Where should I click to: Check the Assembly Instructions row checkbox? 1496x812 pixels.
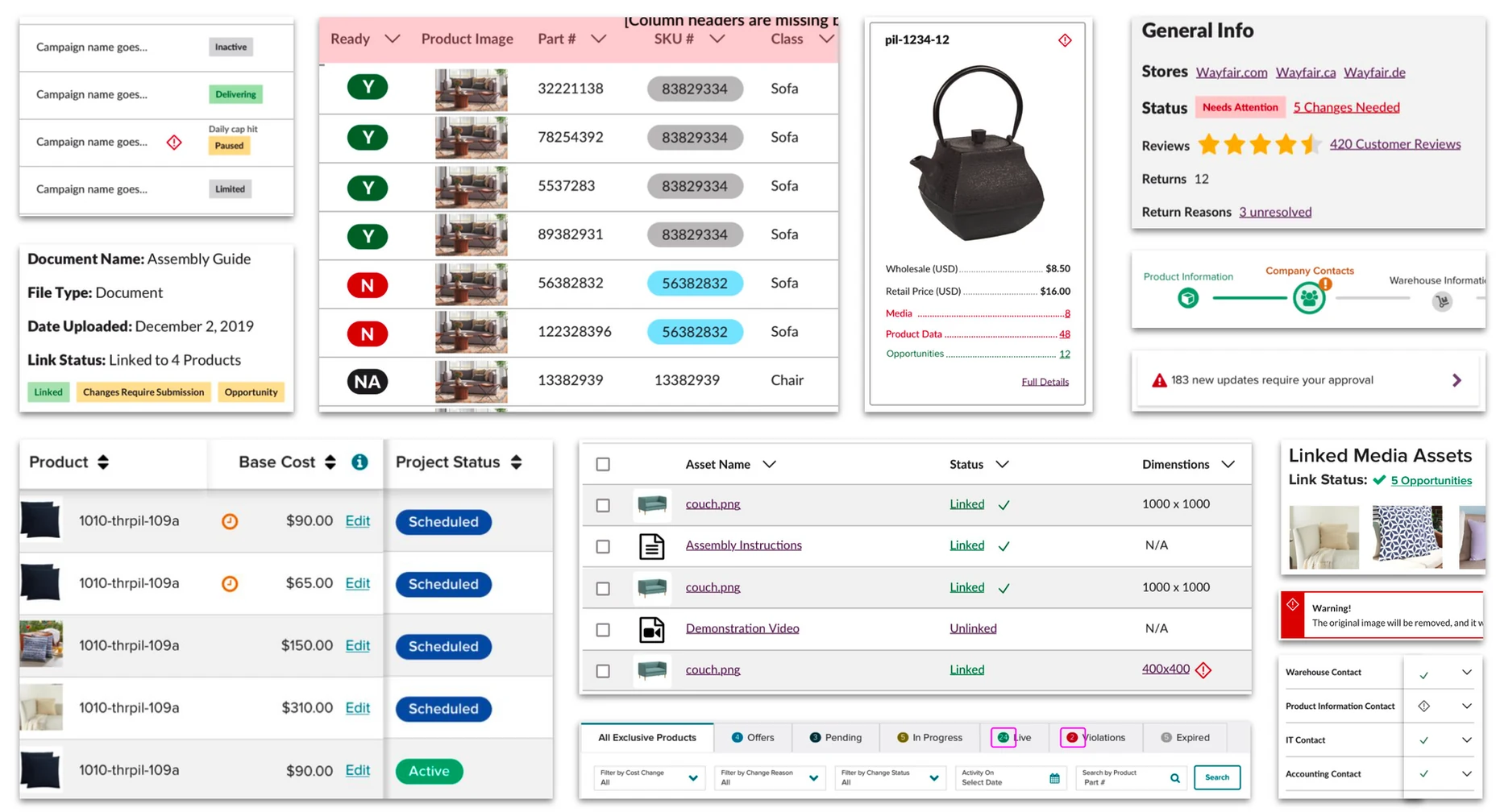click(x=603, y=546)
